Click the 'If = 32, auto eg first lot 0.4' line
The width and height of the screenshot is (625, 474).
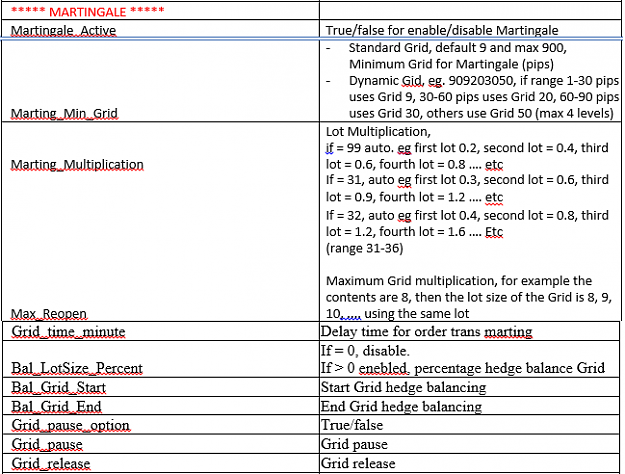tap(467, 216)
